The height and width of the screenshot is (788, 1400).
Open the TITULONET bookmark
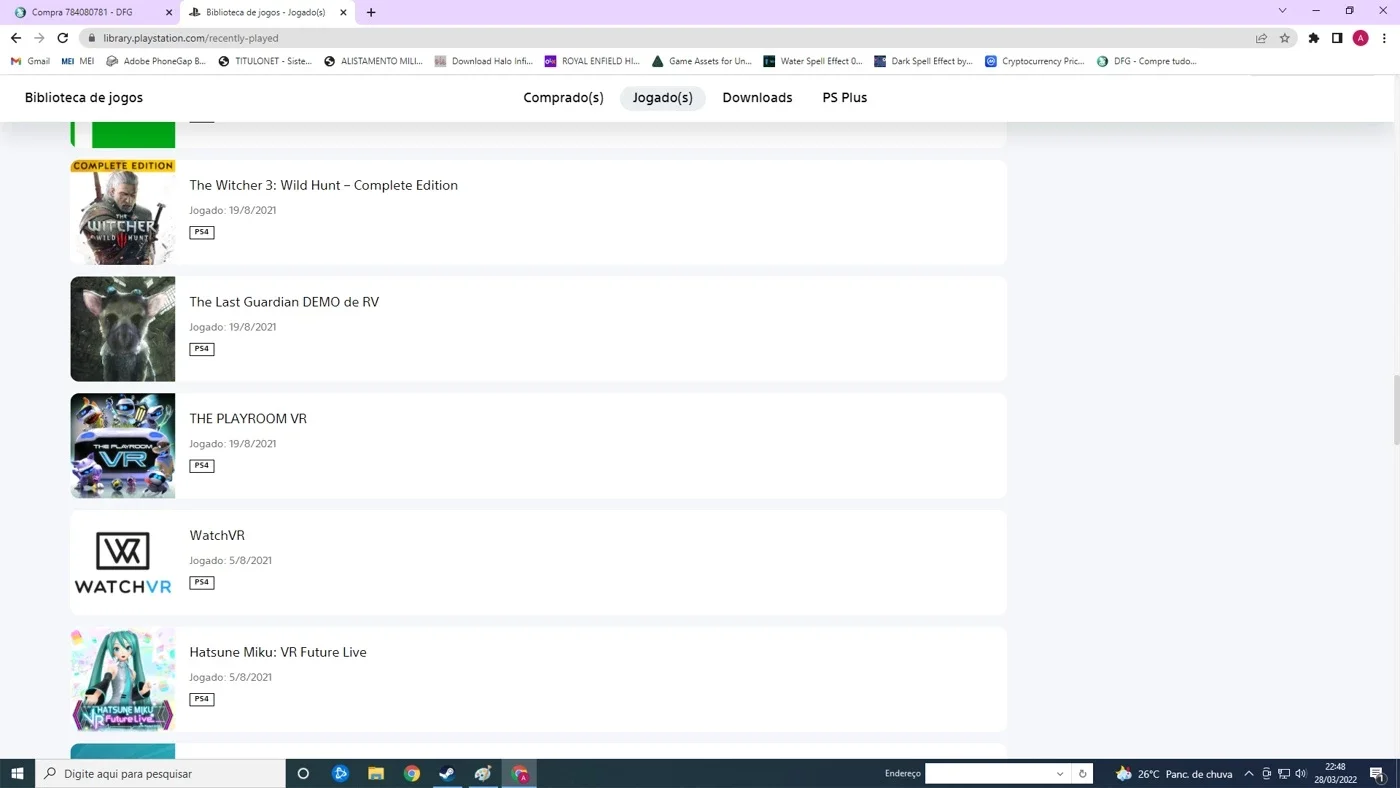[265, 61]
